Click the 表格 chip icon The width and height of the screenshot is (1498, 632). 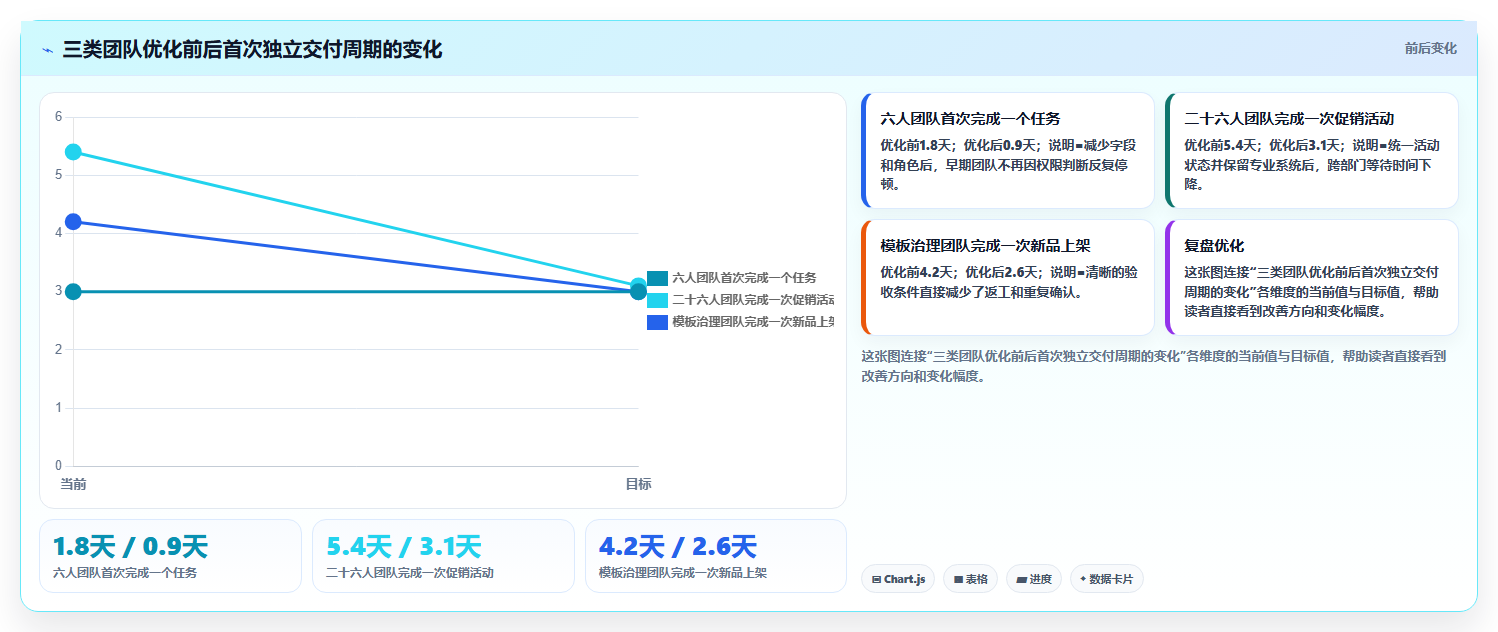[958, 579]
